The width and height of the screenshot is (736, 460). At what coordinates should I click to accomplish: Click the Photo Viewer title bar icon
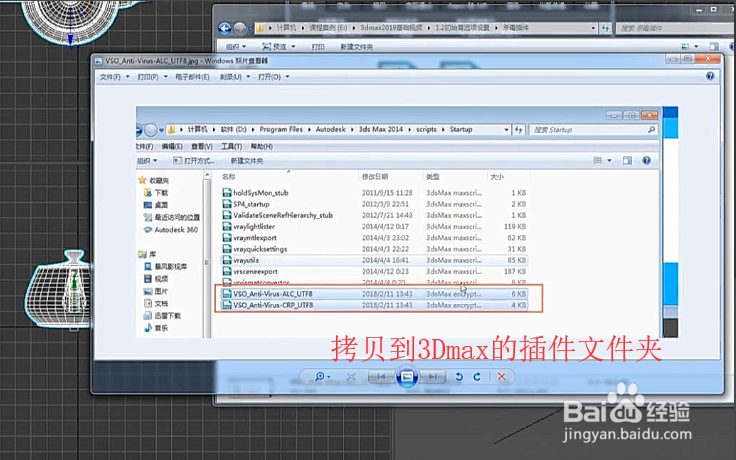pos(99,61)
